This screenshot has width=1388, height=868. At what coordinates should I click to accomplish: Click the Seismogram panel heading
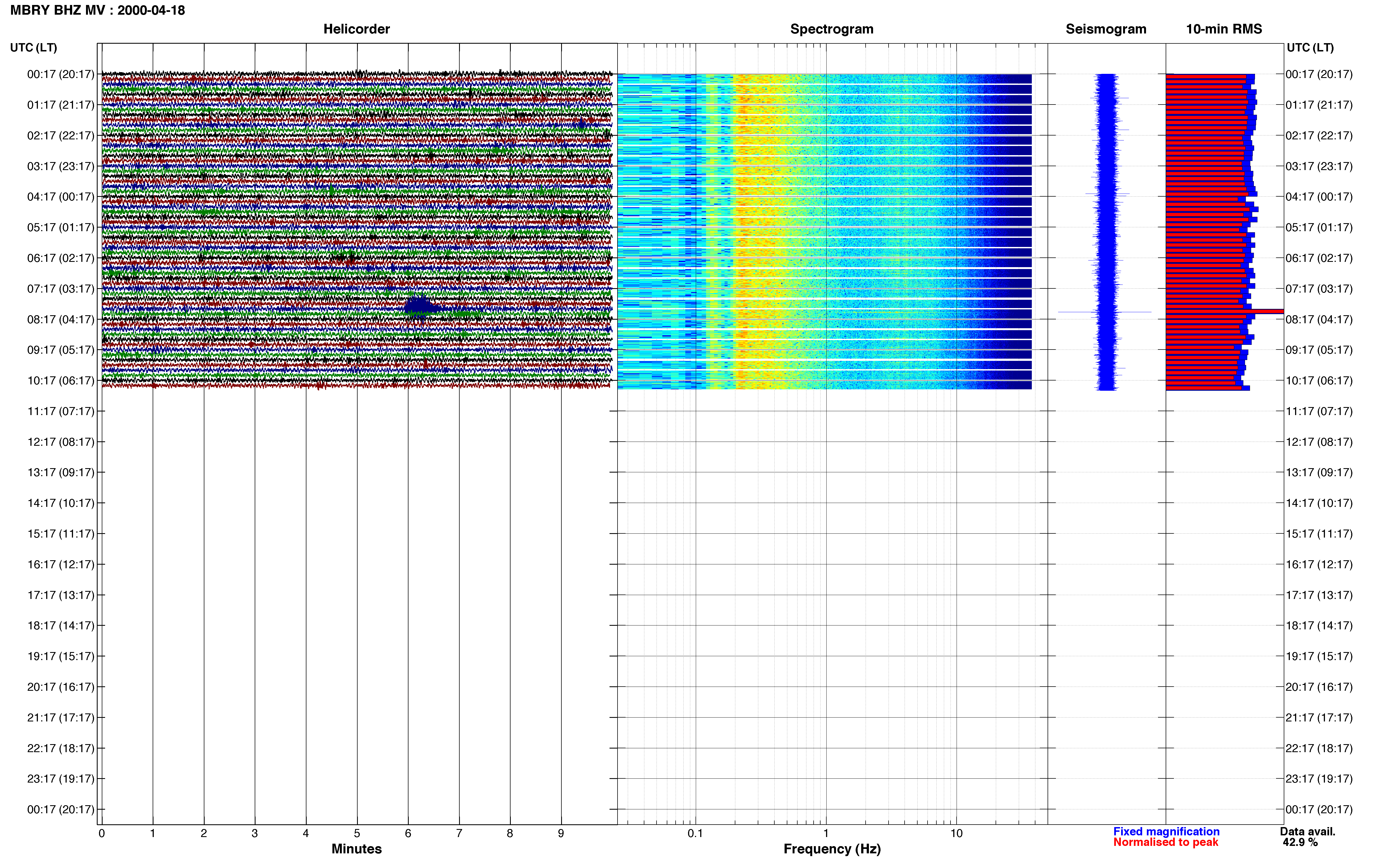(x=1106, y=29)
